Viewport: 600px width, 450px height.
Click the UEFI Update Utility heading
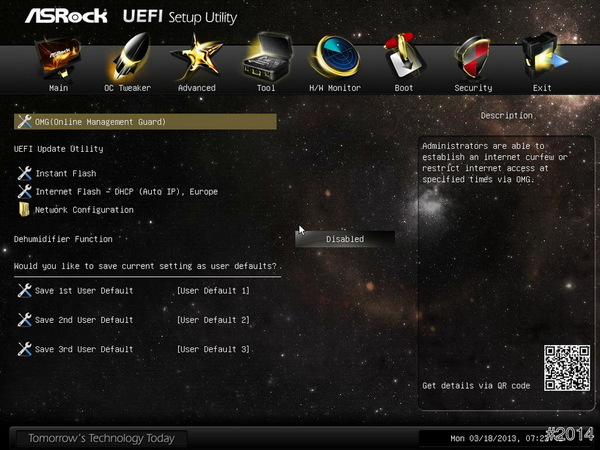click(x=59, y=148)
